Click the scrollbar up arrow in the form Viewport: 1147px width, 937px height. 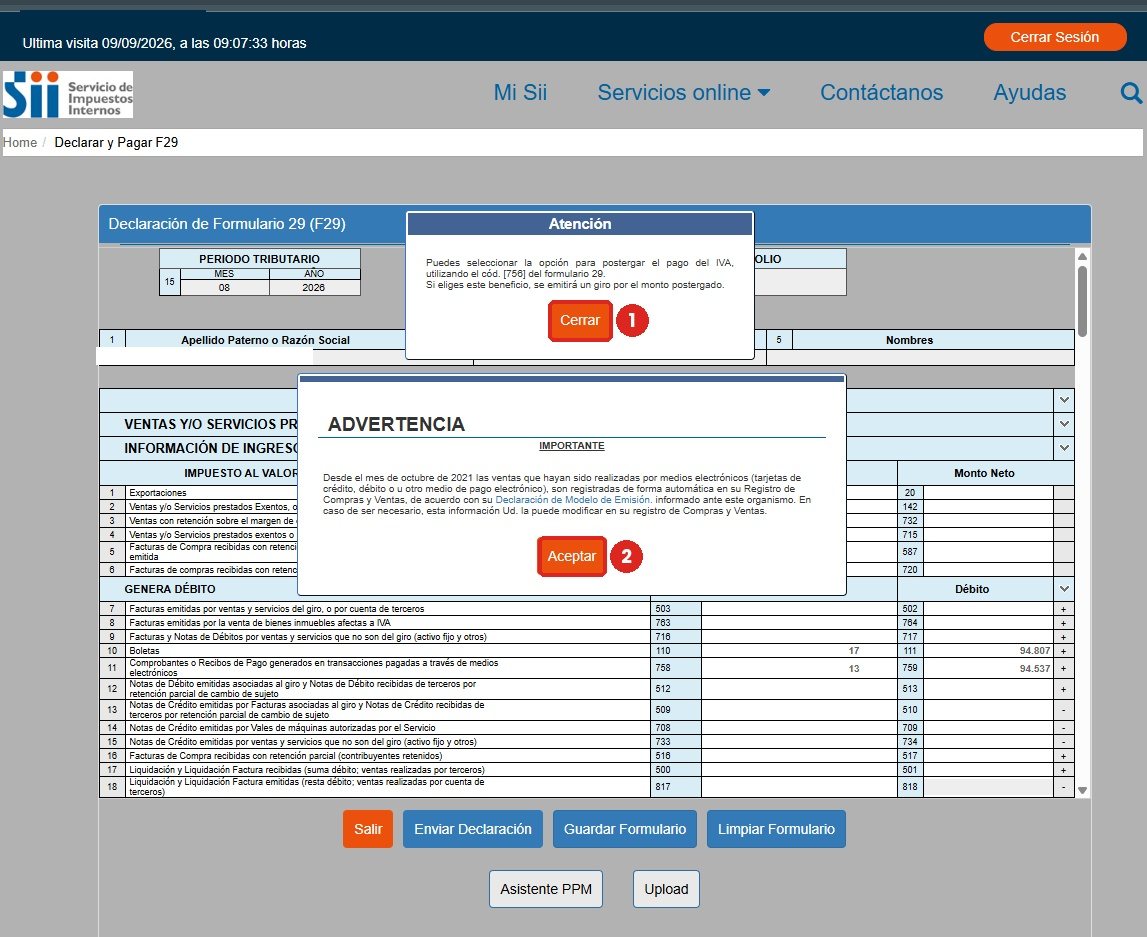1082,256
